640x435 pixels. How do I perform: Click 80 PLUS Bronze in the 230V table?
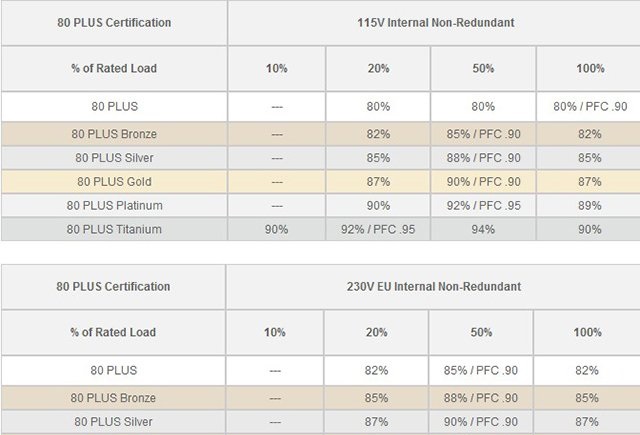pos(114,397)
